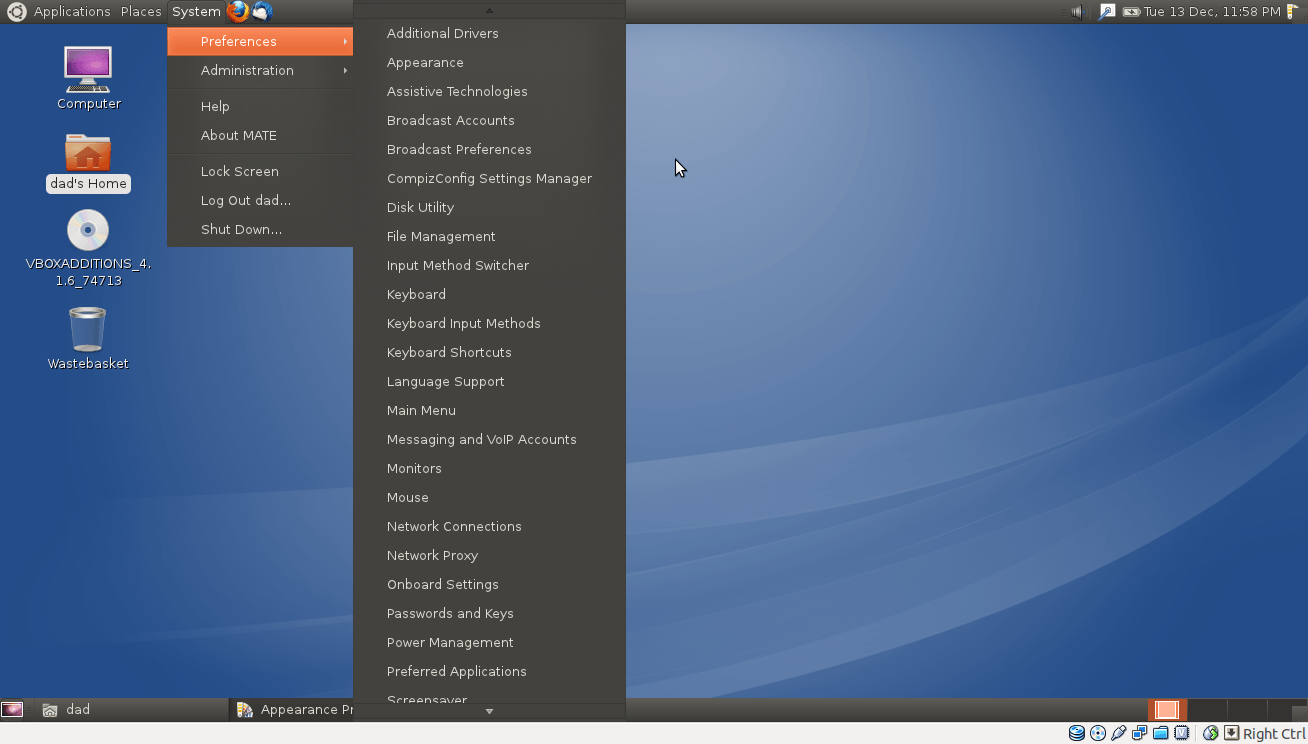The image size is (1308, 744).
Task: Open Broadcast Accounts
Action: [x=489, y=120]
